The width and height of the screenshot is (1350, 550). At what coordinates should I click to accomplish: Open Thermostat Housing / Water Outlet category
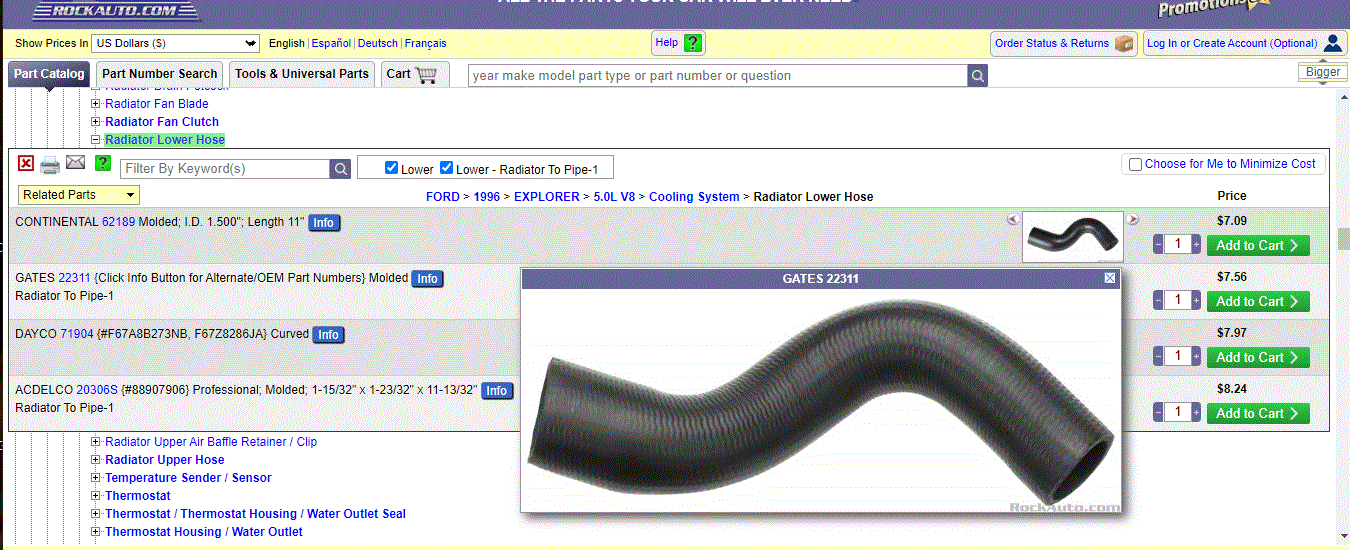pyautogui.click(x=204, y=532)
